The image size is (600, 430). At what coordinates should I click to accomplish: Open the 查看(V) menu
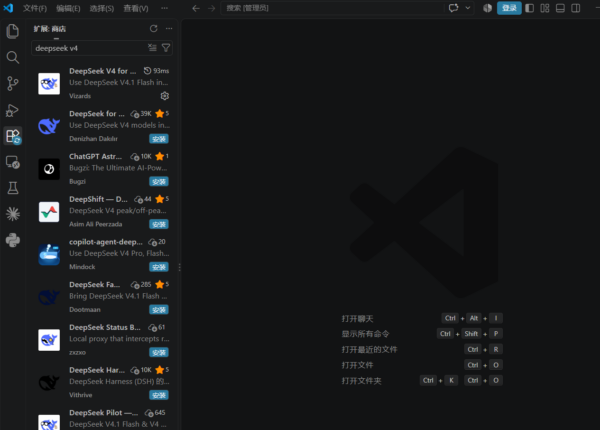[x=135, y=8]
